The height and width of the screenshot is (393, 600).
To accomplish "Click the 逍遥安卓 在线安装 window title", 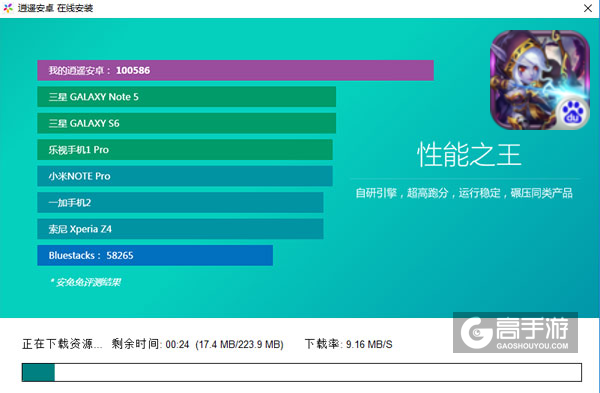I will 55,8.
